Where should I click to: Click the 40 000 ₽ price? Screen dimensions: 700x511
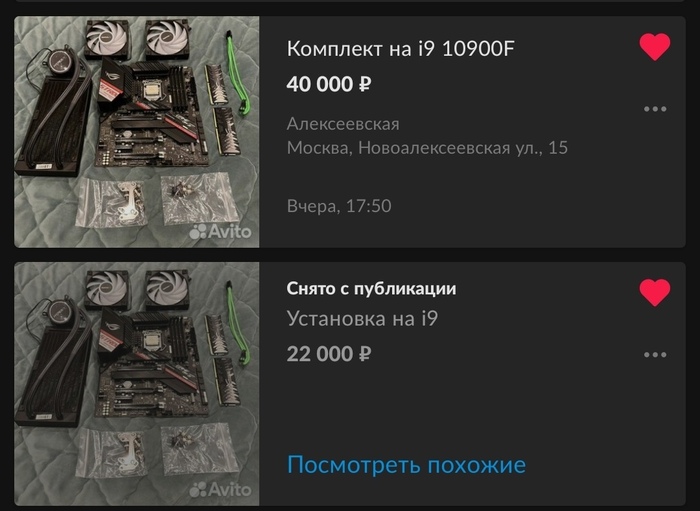329,83
